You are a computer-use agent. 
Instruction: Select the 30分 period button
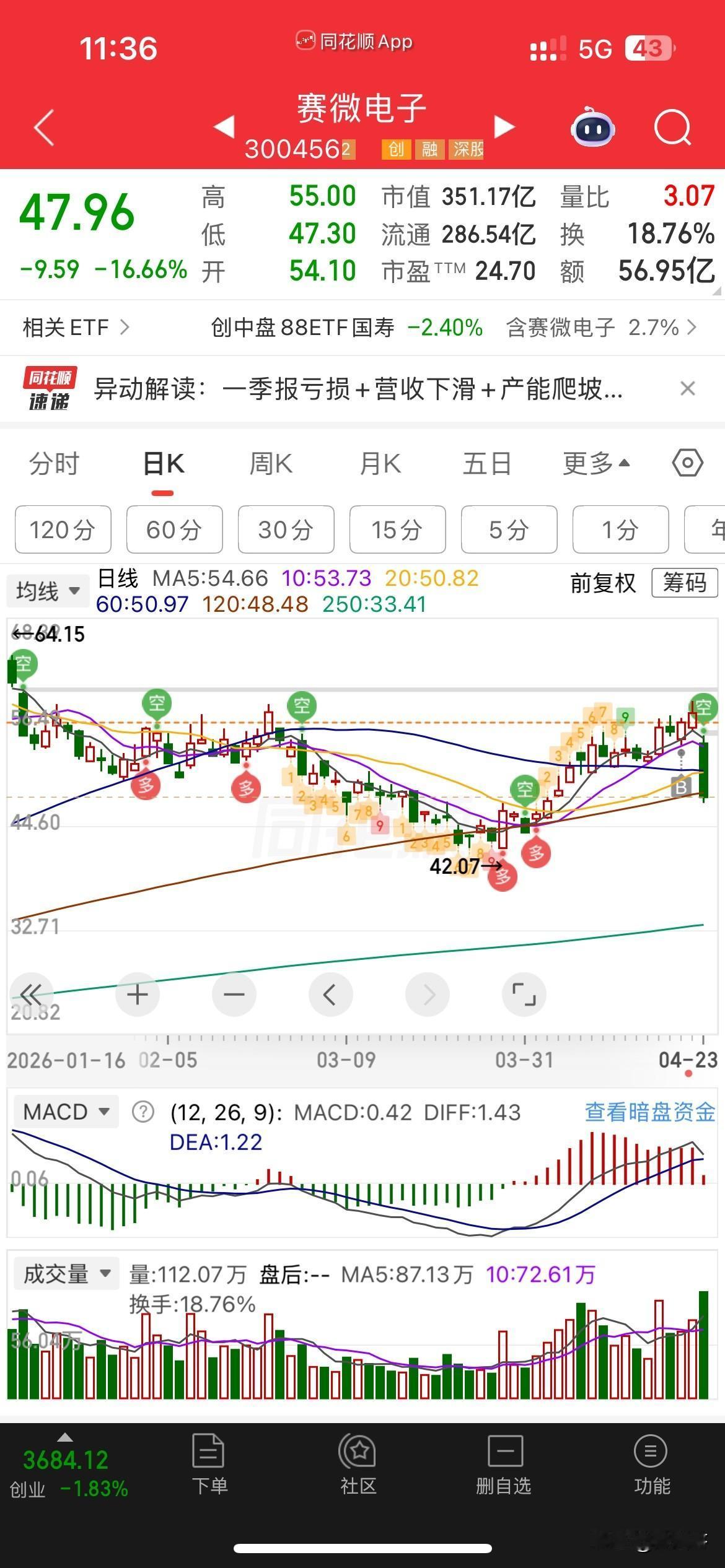pos(286,529)
